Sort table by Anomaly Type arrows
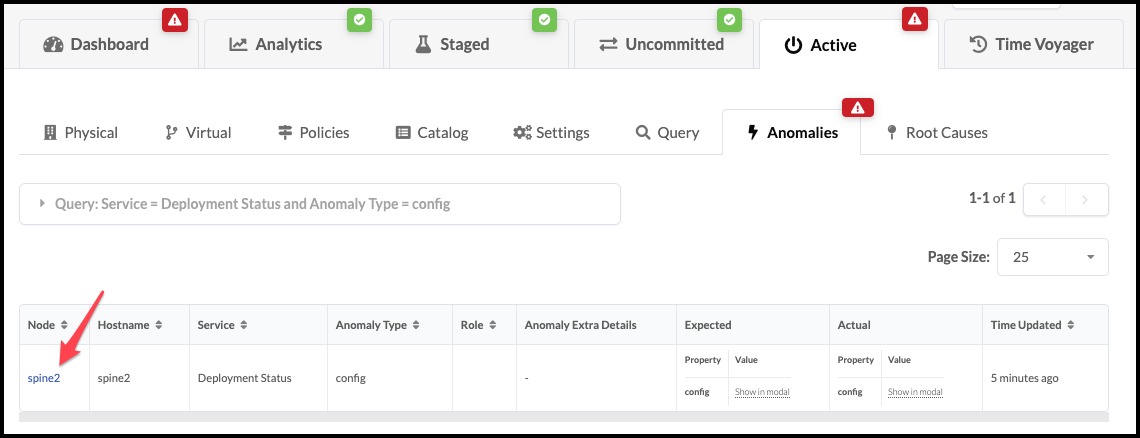The width and height of the screenshot is (1140, 438). click(x=416, y=325)
